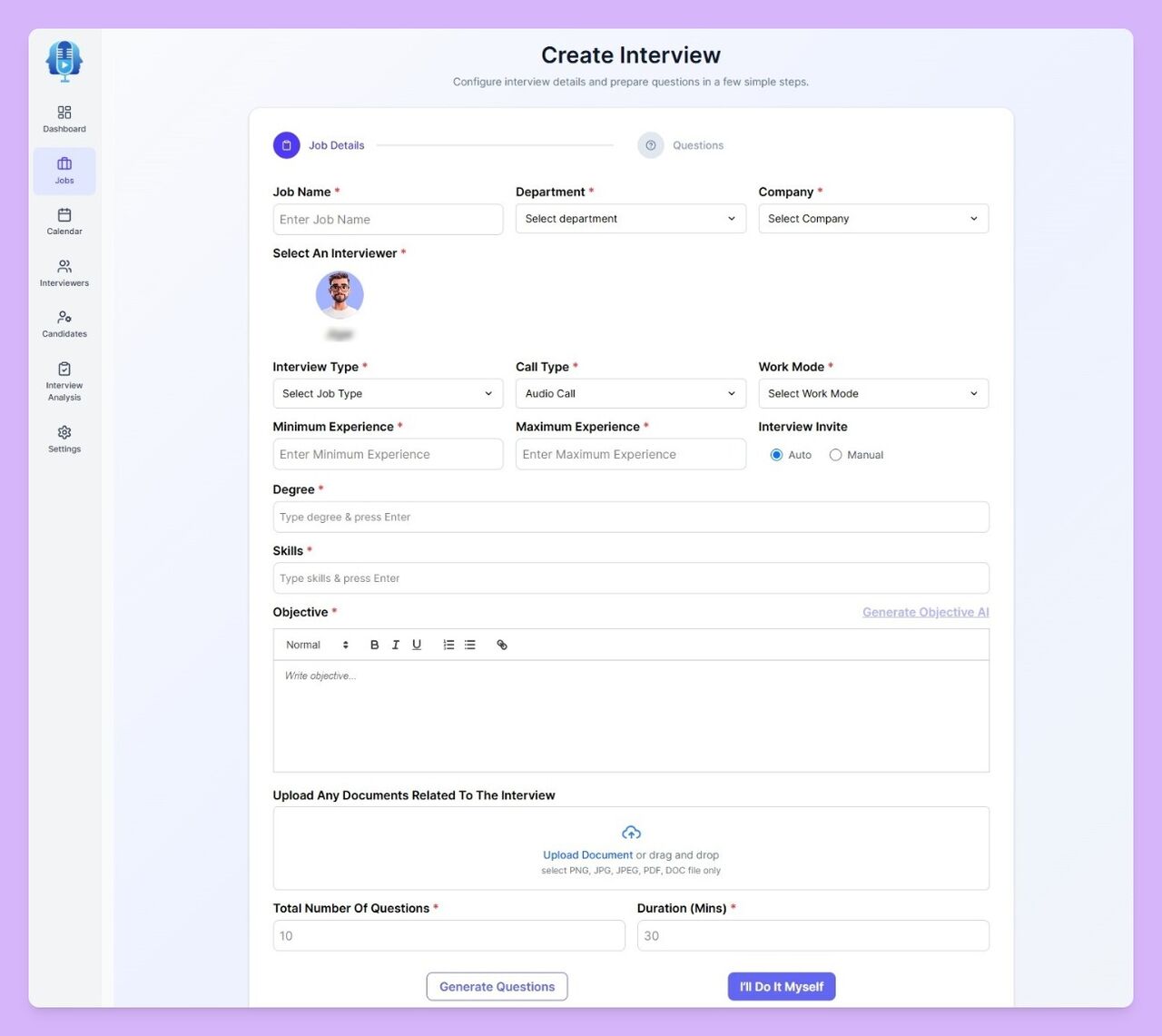This screenshot has width=1162, height=1036.
Task: Focus the Total Number Of Questions field
Action: coord(448,936)
